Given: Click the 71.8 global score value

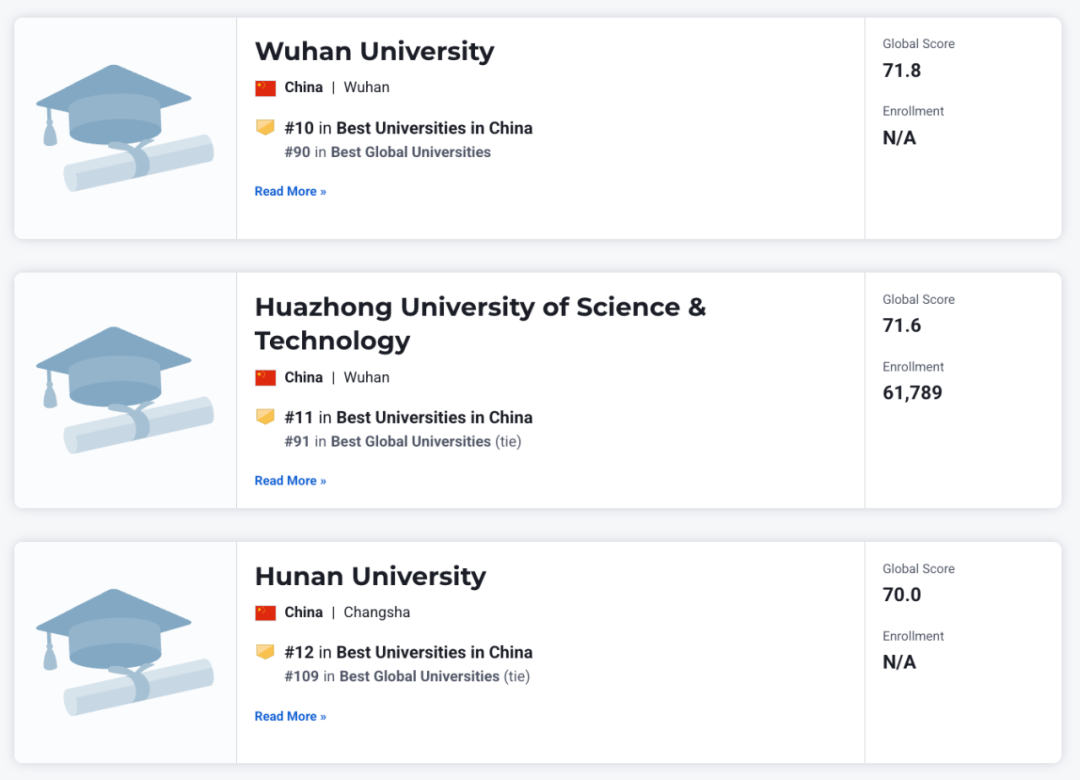Looking at the screenshot, I should click(902, 70).
